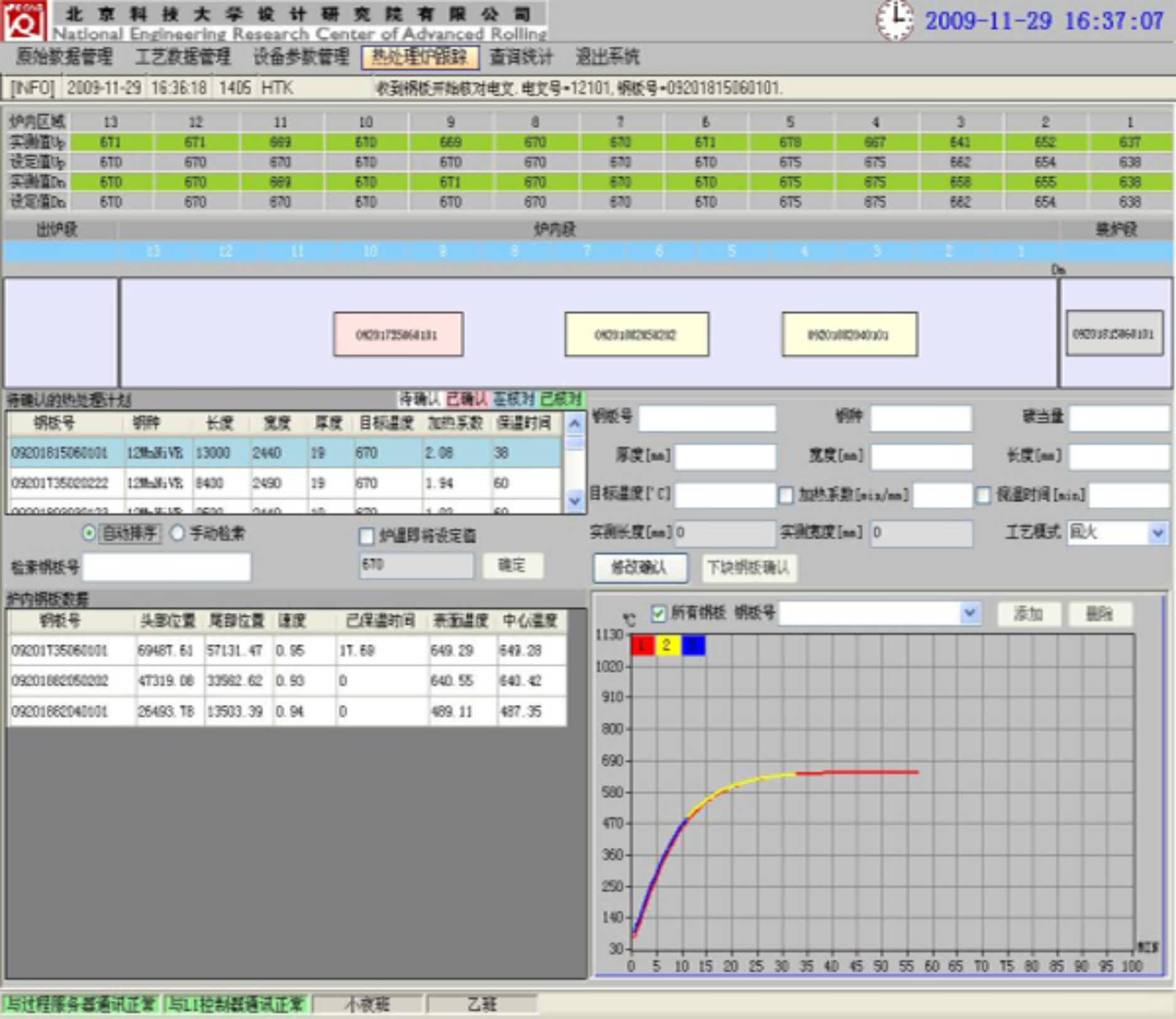Click the red curve legend swatch 1
Image resolution: width=1176 pixels, height=1019 pixels.
tap(643, 645)
